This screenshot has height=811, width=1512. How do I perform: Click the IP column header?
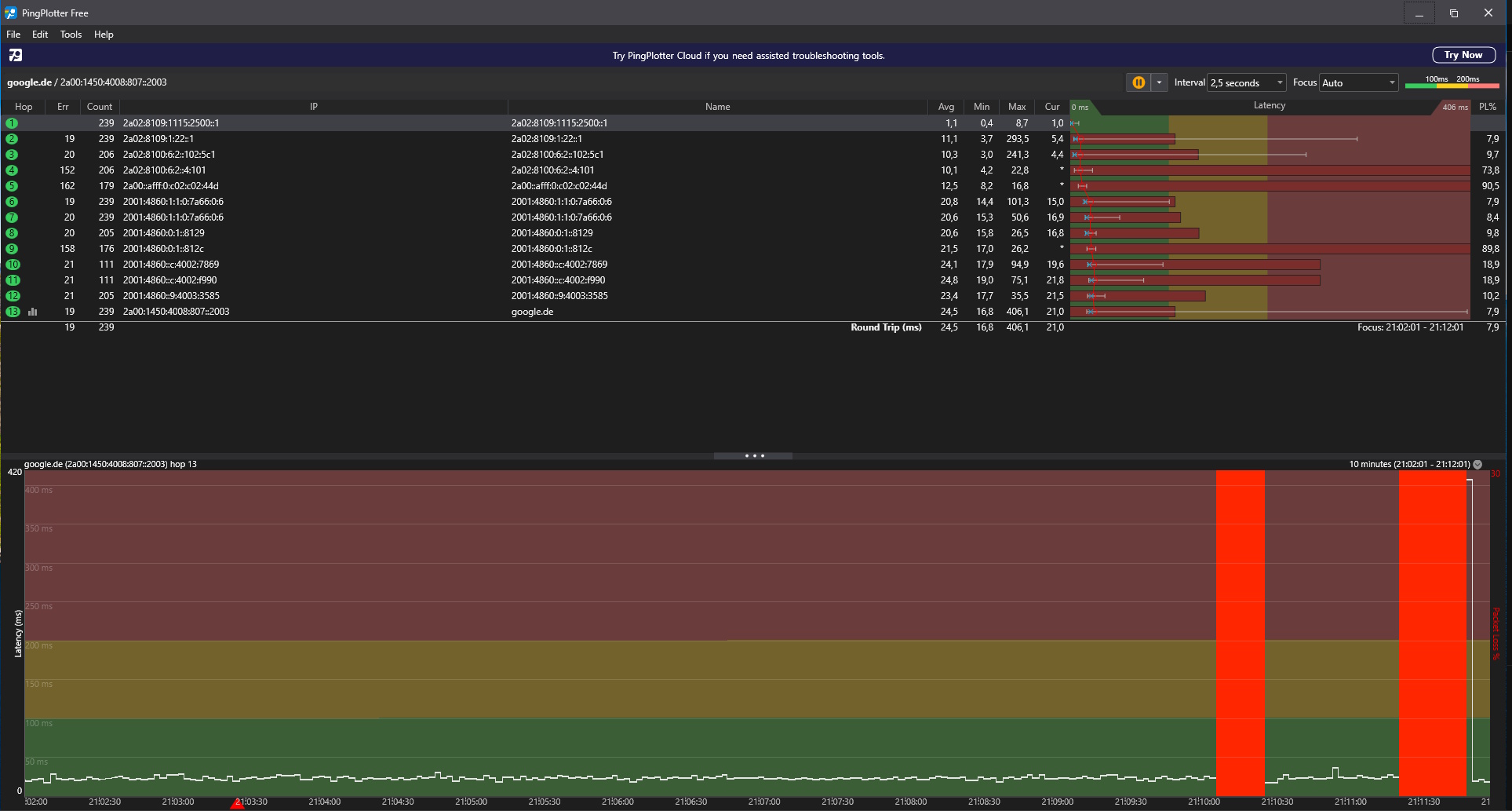click(x=314, y=107)
